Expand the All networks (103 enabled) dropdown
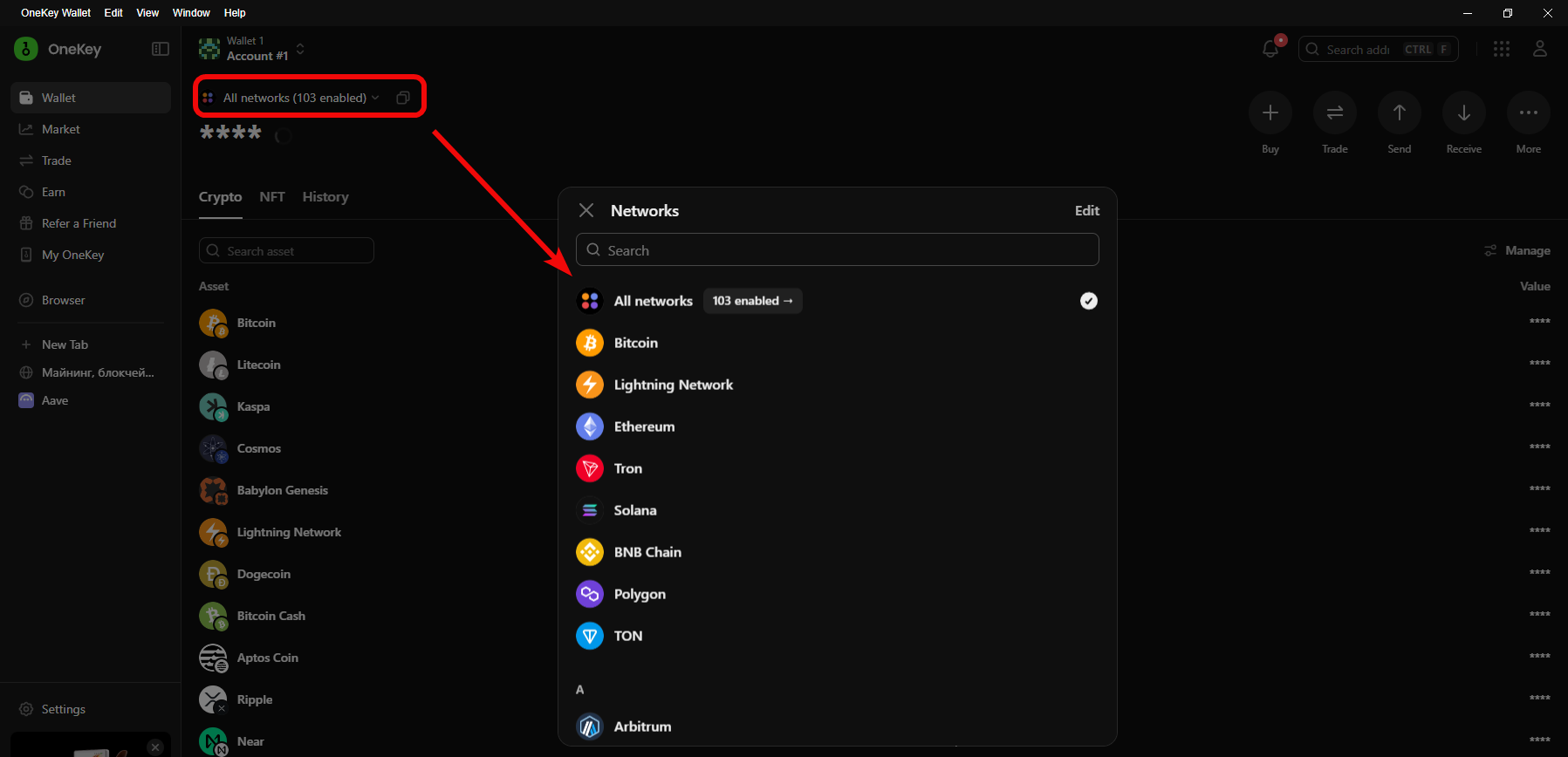Screen dimensions: 1568x757 292,98
